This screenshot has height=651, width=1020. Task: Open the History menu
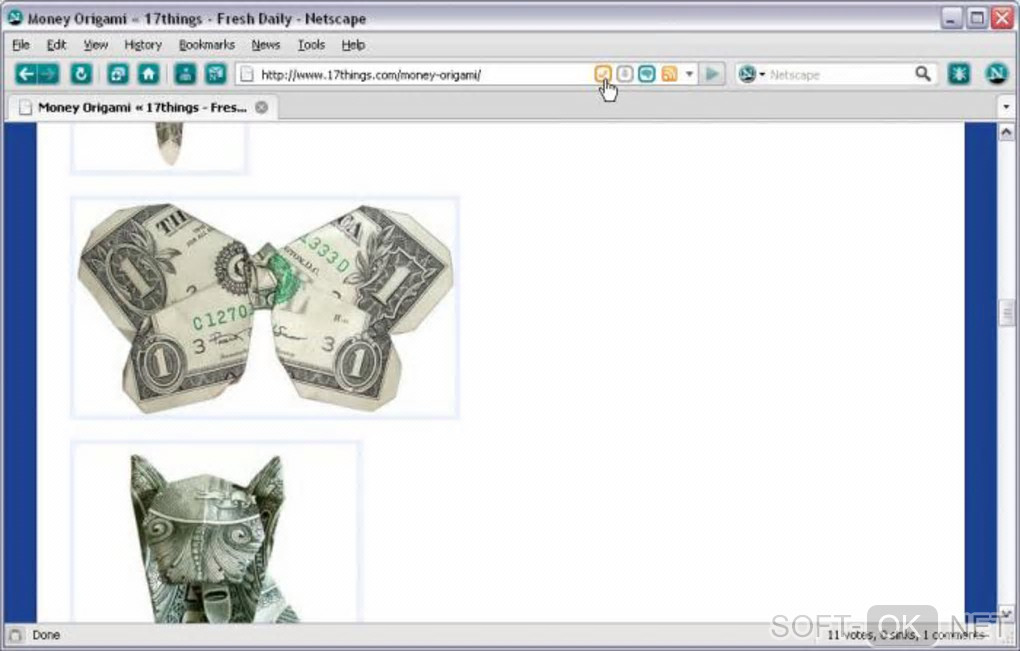tap(143, 45)
